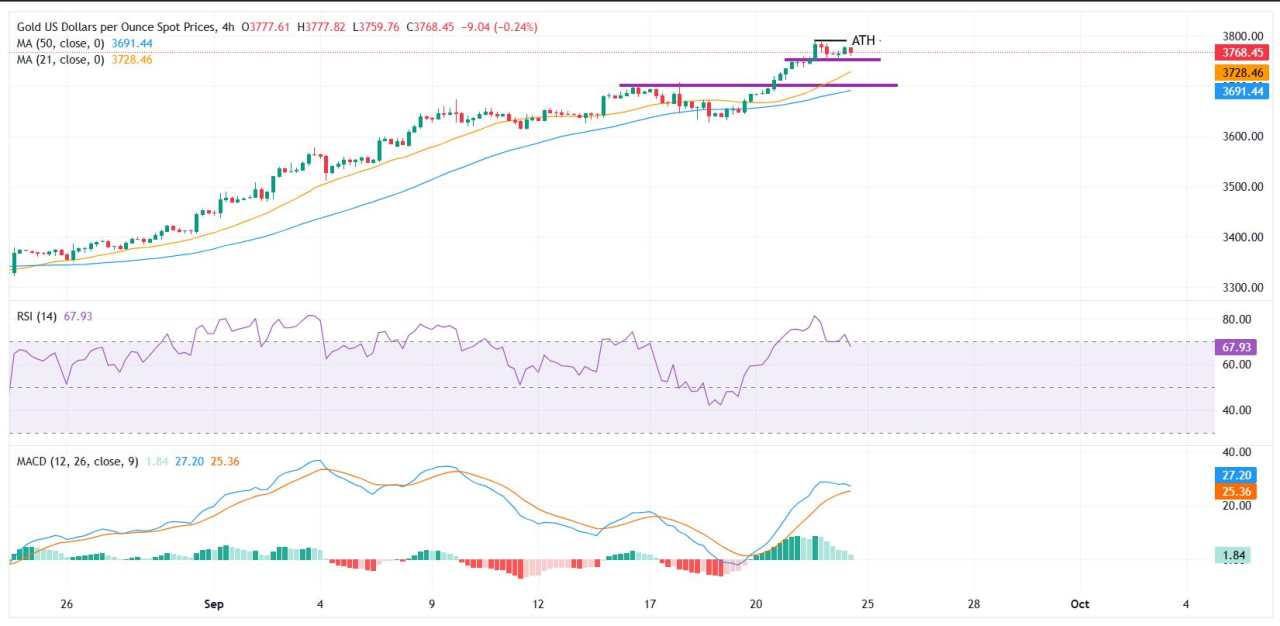
Task: Click the Oct label on the time axis
Action: point(1080,604)
